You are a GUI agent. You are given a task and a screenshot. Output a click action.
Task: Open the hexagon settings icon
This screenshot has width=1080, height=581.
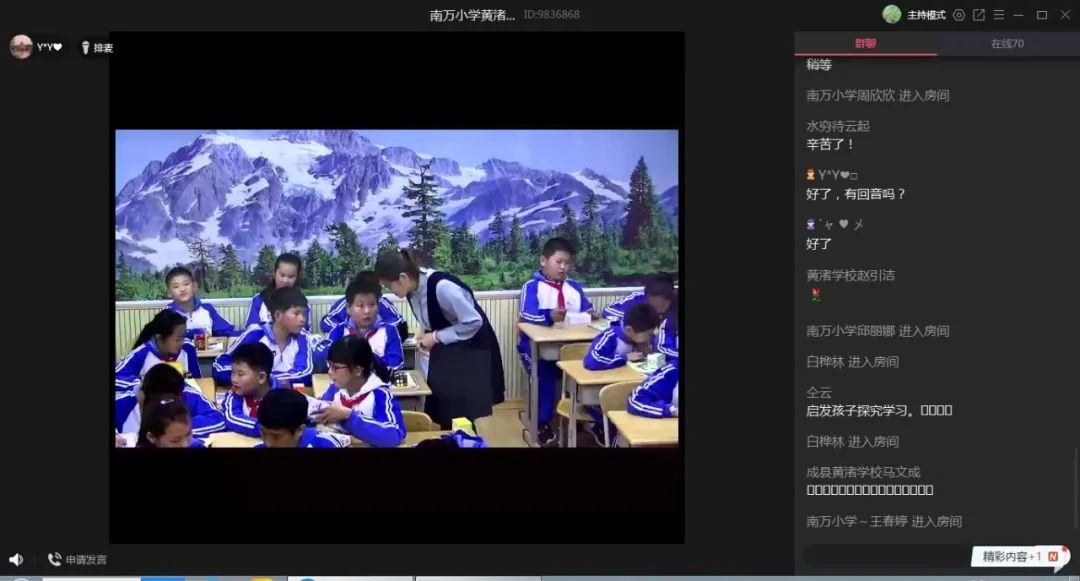[x=959, y=15]
